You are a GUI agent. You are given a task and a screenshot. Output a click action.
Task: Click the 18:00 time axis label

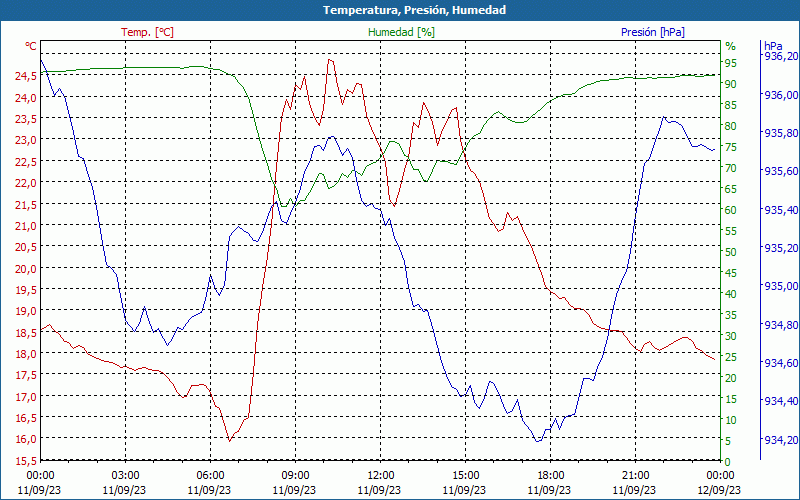[550, 476]
